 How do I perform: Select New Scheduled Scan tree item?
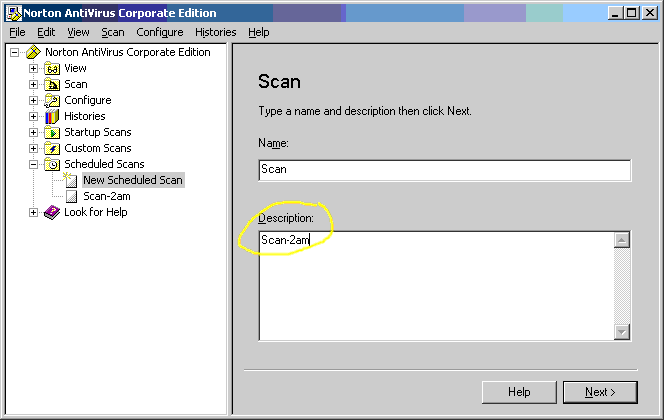(133, 180)
